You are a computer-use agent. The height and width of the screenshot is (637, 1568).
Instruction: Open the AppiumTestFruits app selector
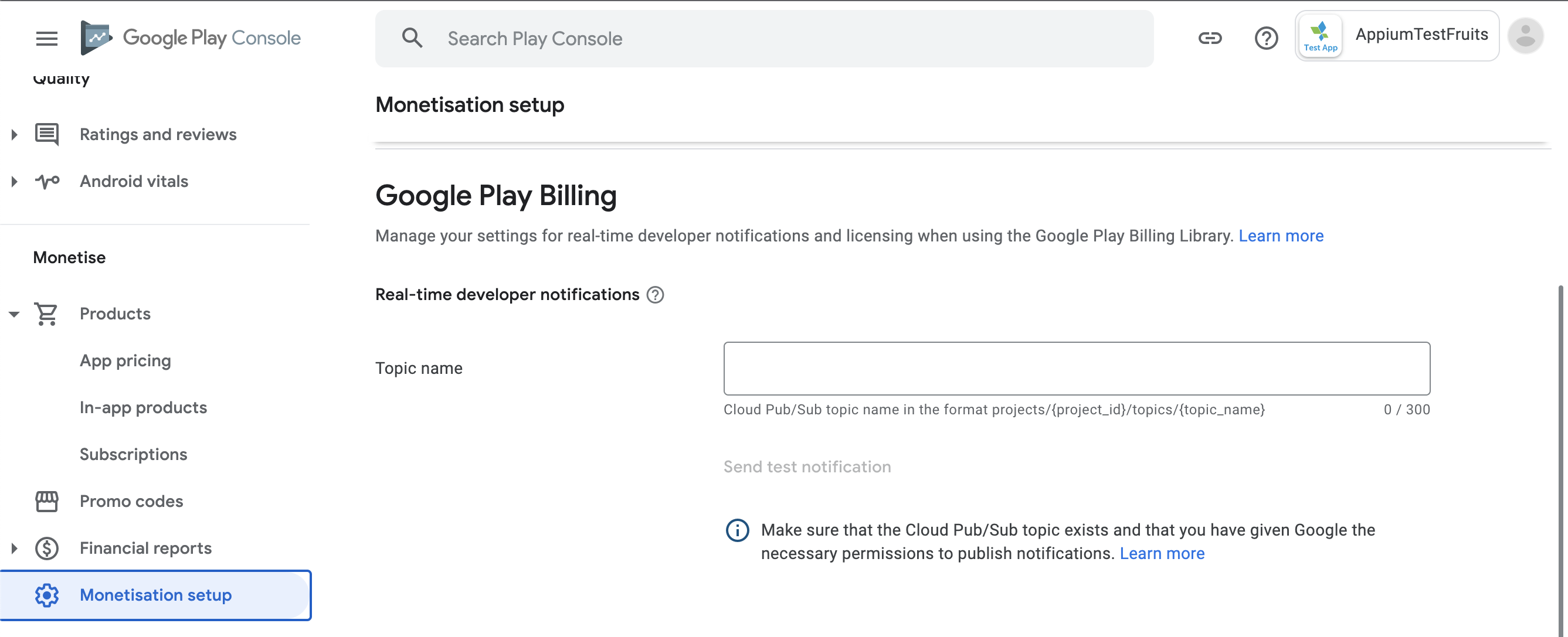pos(1396,36)
